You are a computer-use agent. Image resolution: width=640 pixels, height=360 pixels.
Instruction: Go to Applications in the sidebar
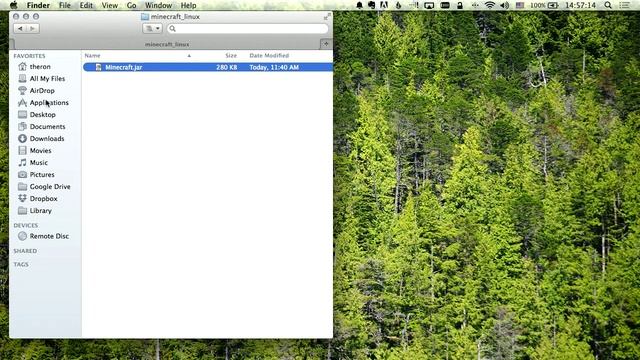49,102
